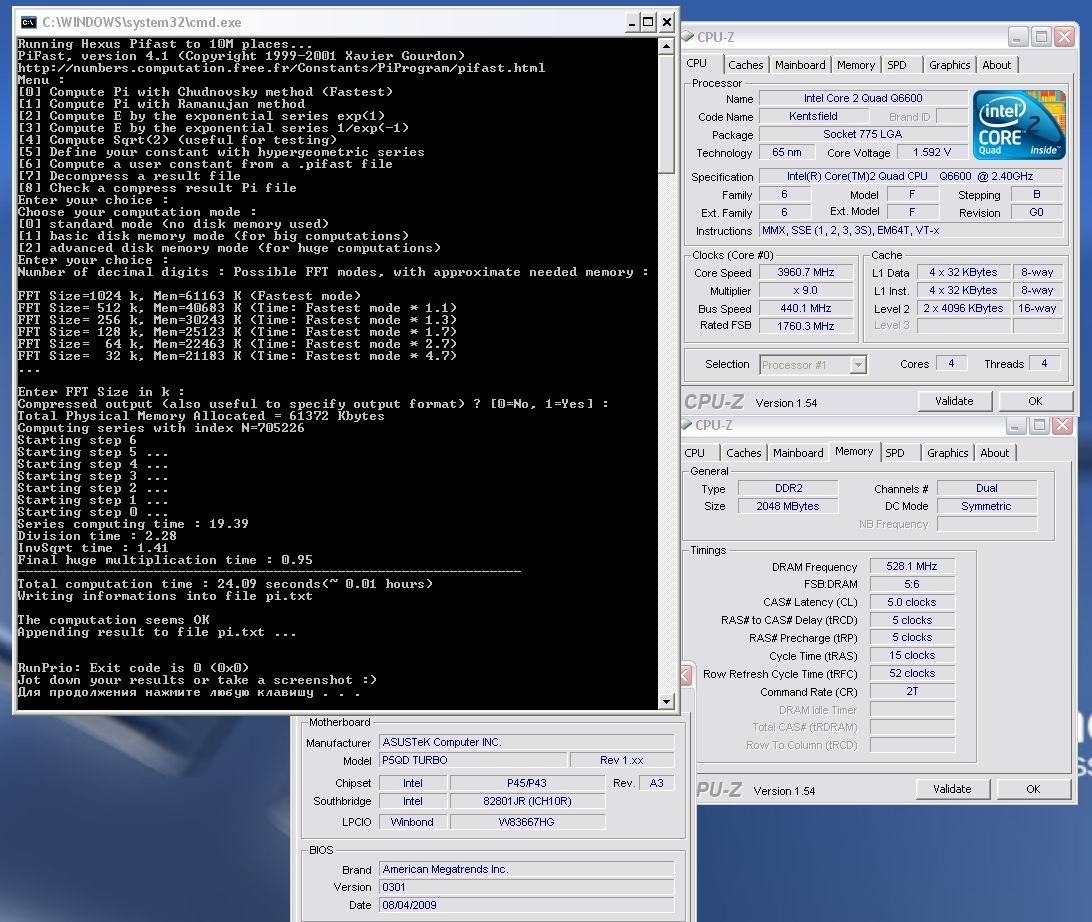Image resolution: width=1092 pixels, height=922 pixels.
Task: Click Instructions field MMX, SSE, EM64T
Action: 911,230
